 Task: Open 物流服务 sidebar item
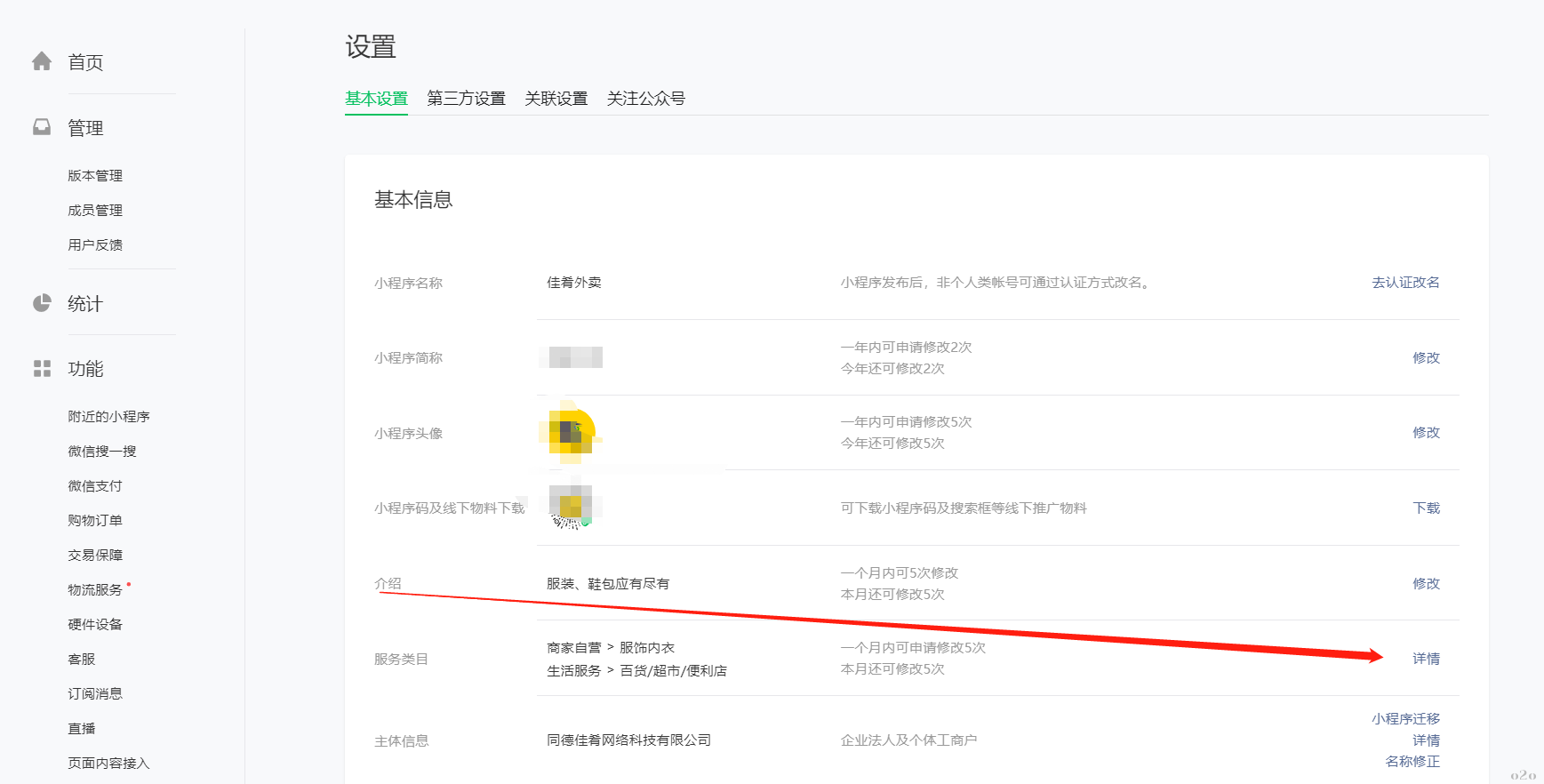[95, 590]
